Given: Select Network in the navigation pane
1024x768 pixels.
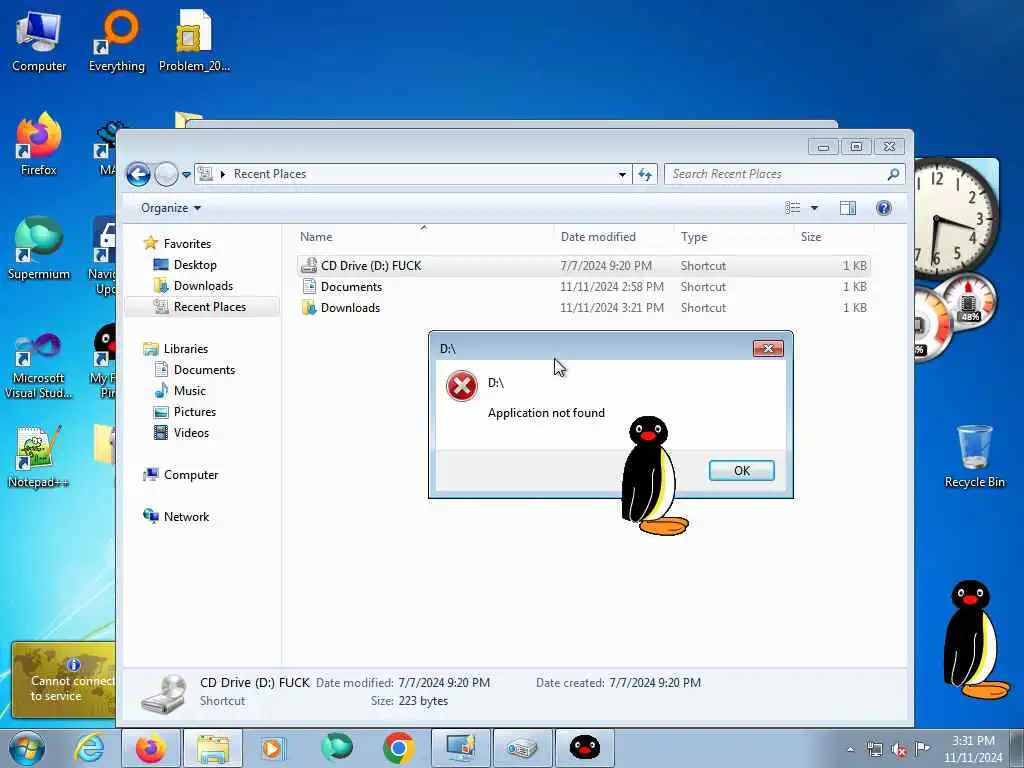Looking at the screenshot, I should tap(186, 517).
